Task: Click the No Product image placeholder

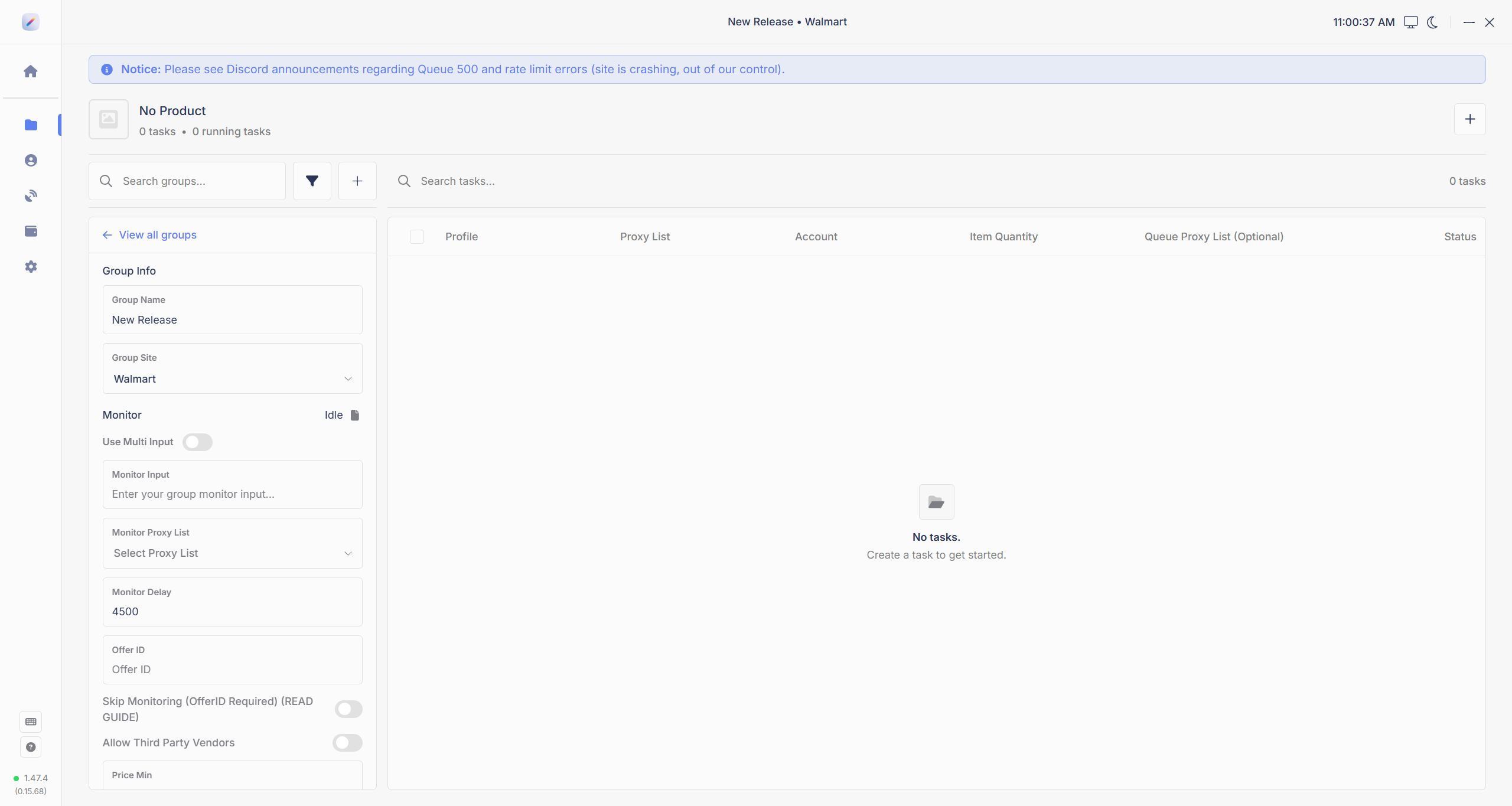Action: (109, 119)
